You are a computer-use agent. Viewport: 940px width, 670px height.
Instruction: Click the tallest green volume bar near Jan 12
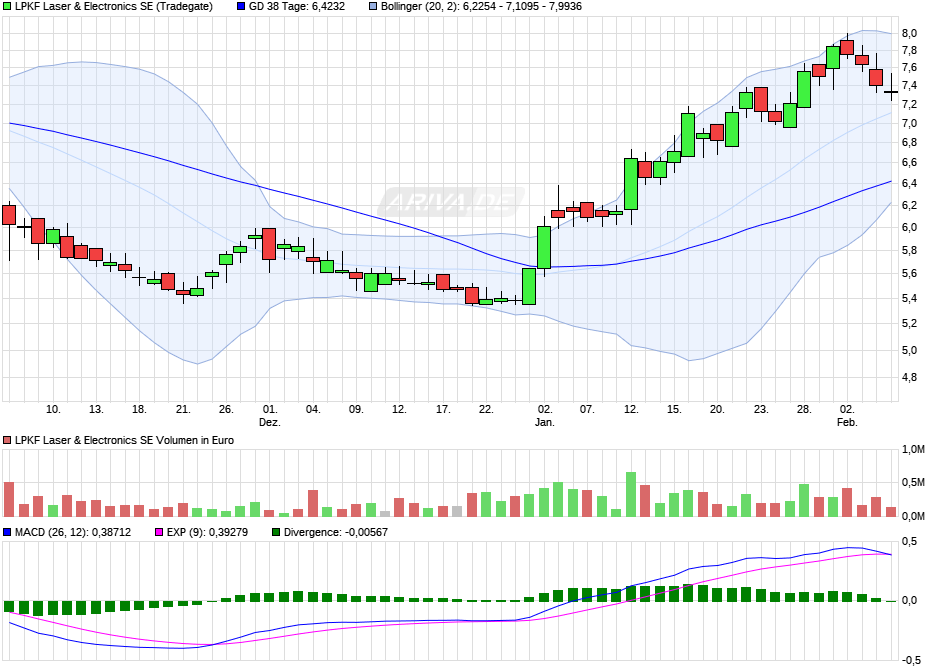tap(631, 494)
